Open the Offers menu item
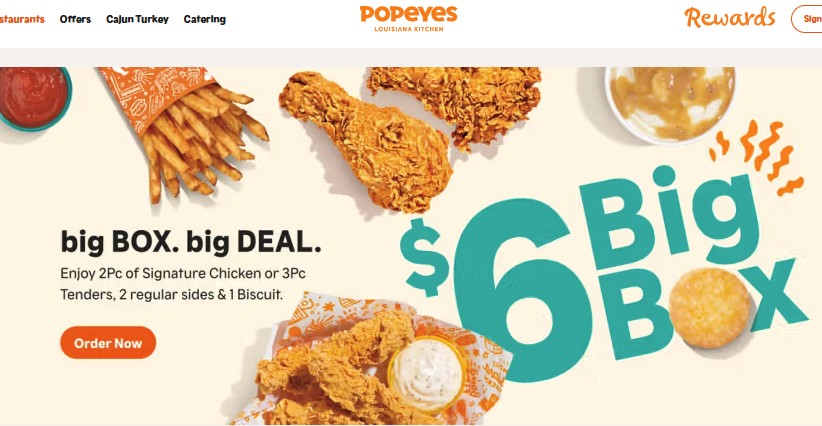 (x=75, y=19)
